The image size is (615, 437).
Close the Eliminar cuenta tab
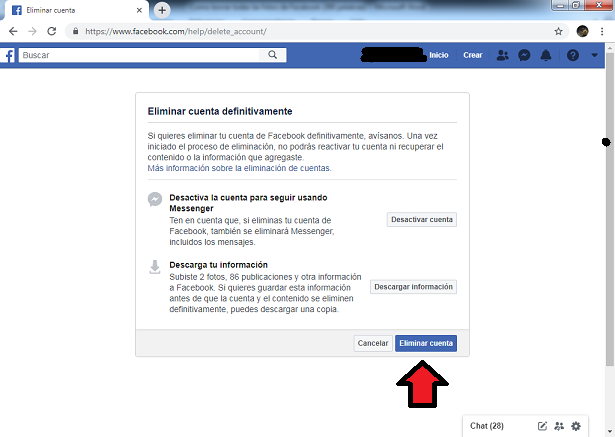[139, 10]
